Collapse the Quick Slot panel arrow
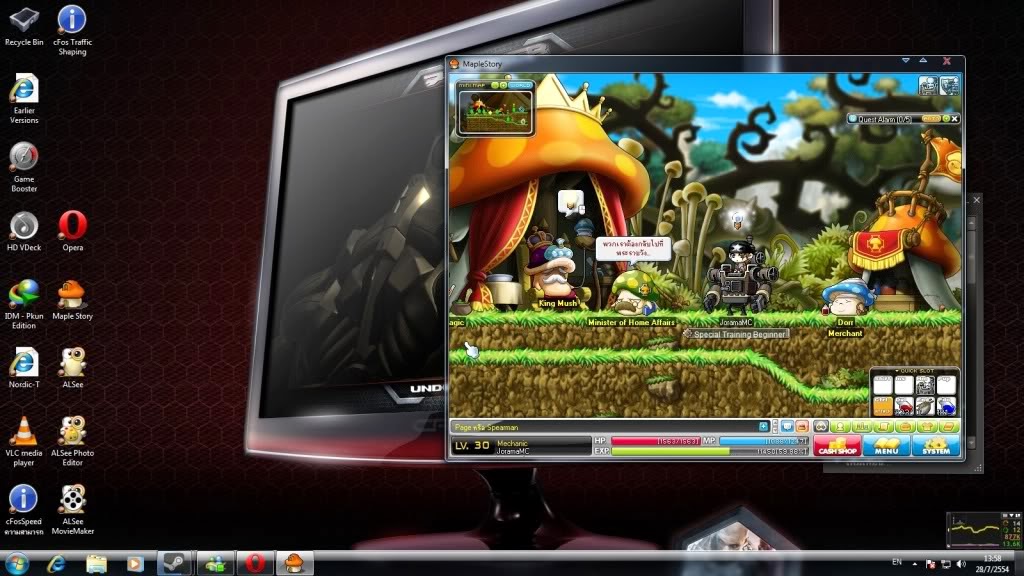The width and height of the screenshot is (1024, 576). [x=897, y=371]
